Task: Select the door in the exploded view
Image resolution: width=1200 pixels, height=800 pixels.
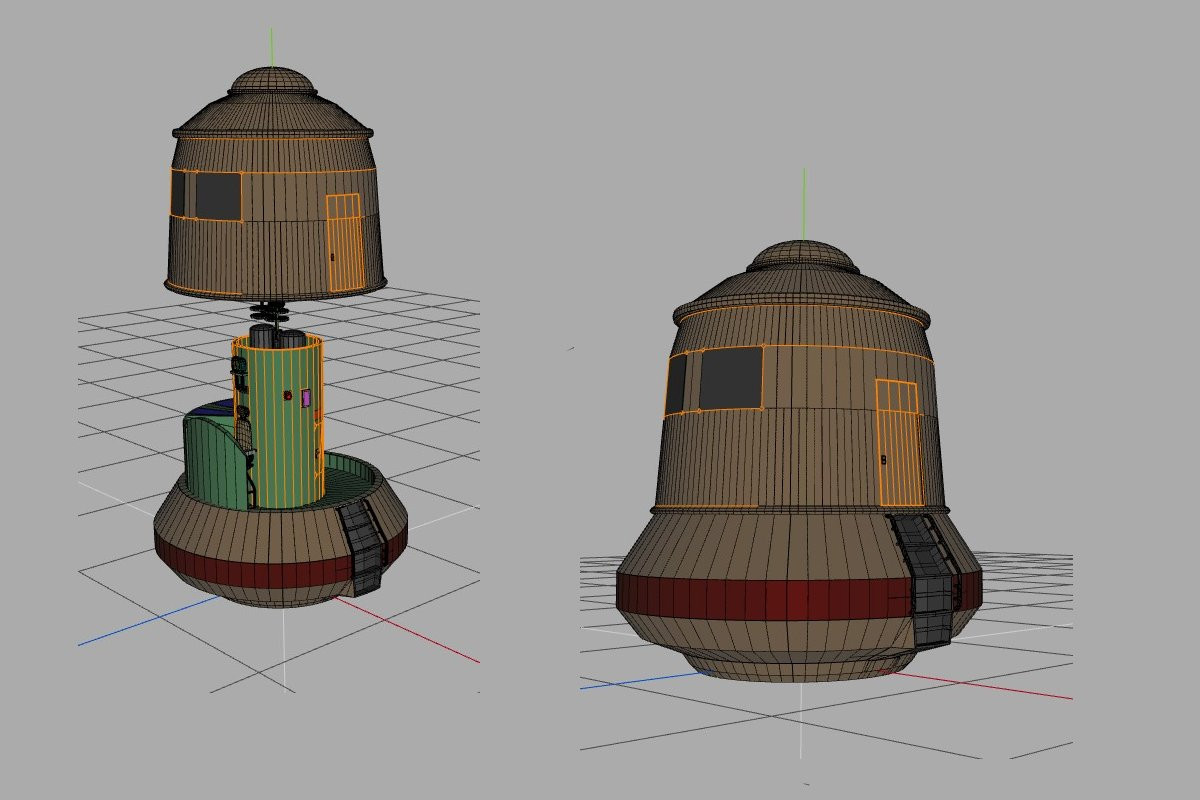Action: (x=344, y=243)
